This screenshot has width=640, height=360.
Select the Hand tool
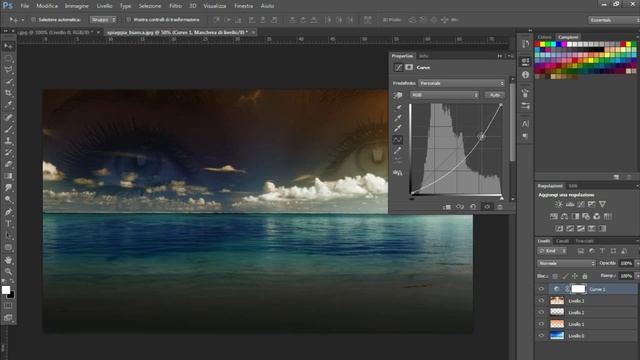(8, 260)
